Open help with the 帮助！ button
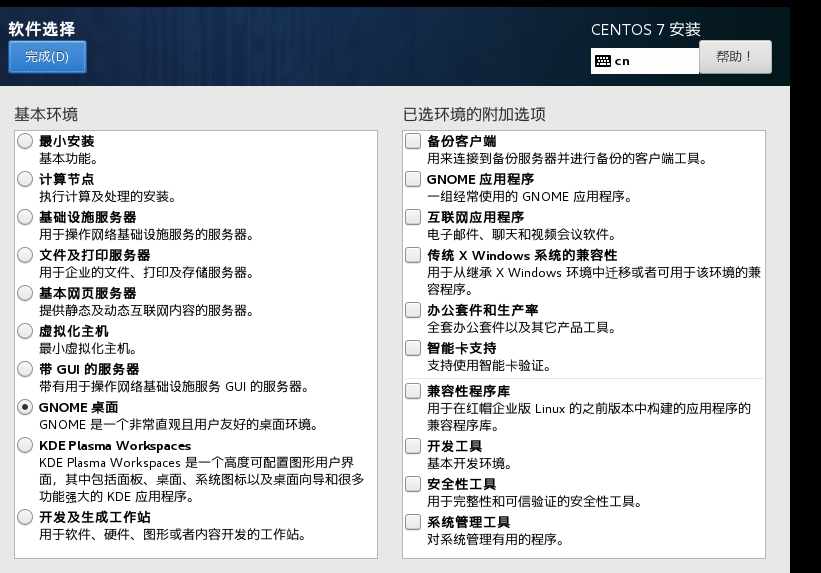Viewport: 821px width, 573px height. (x=735, y=57)
